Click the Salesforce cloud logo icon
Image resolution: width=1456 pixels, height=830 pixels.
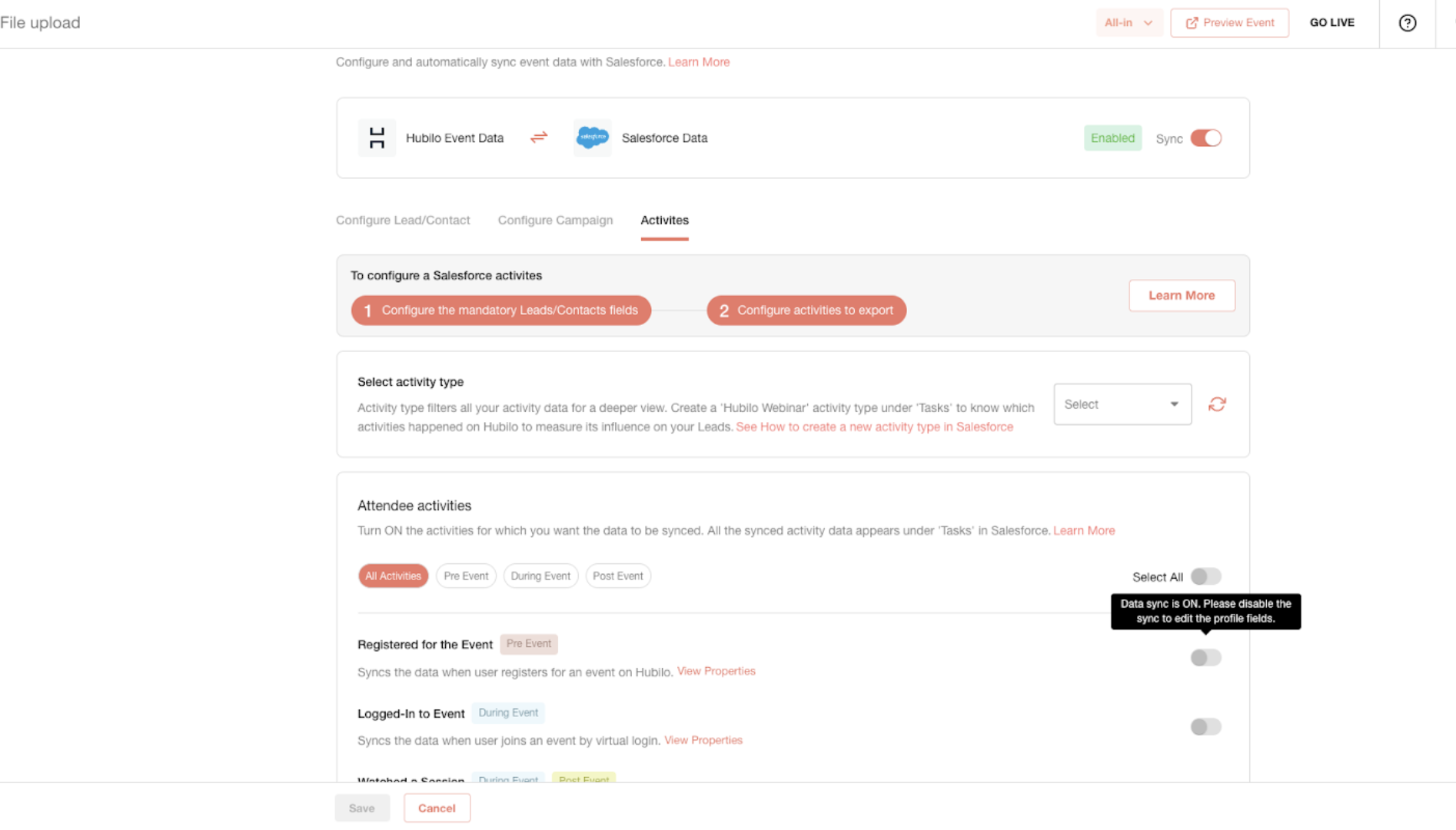pos(592,138)
